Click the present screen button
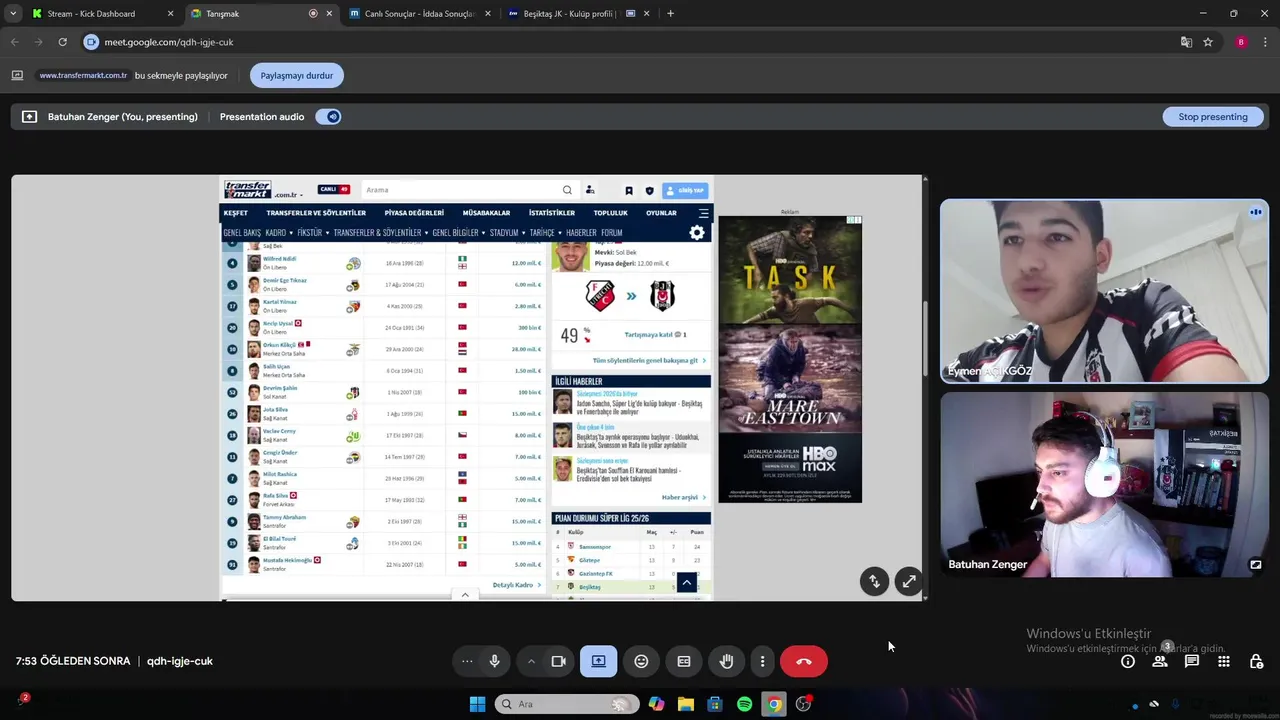Screen dimensions: 1280x720 [x=598, y=661]
